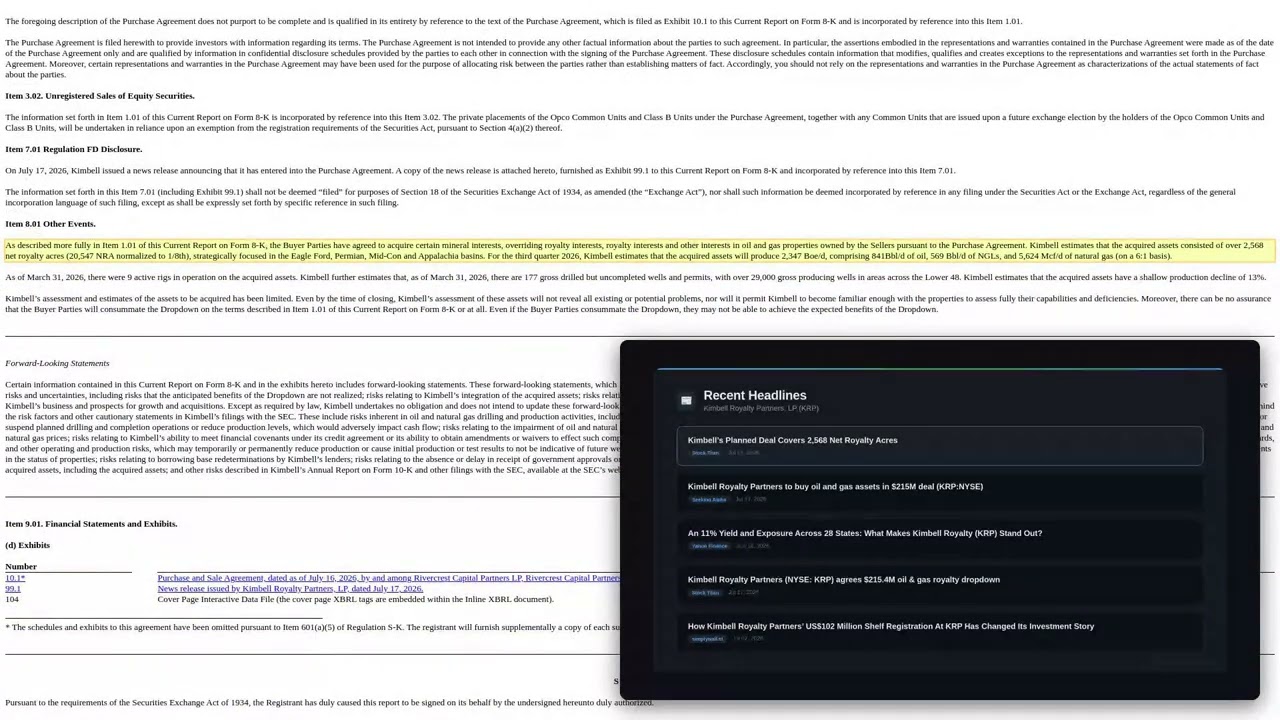
Task: Click the Yahoo Finance source tag
Action: point(710,546)
